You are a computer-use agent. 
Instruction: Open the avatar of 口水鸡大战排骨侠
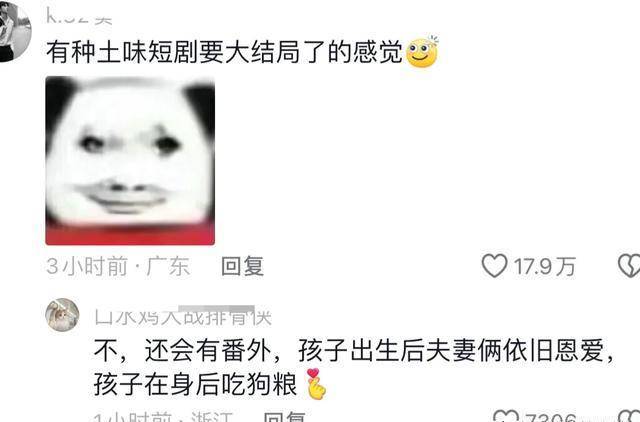point(62,315)
